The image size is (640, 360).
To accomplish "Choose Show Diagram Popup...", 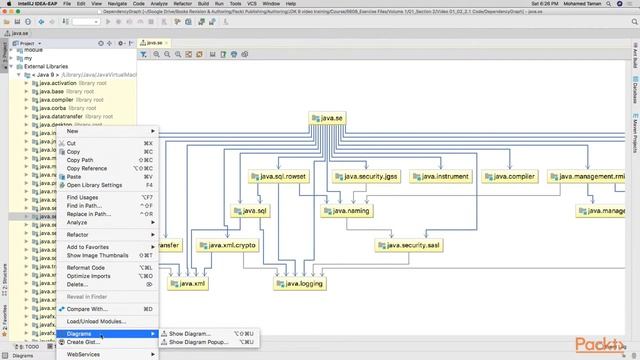I will tap(208, 342).
